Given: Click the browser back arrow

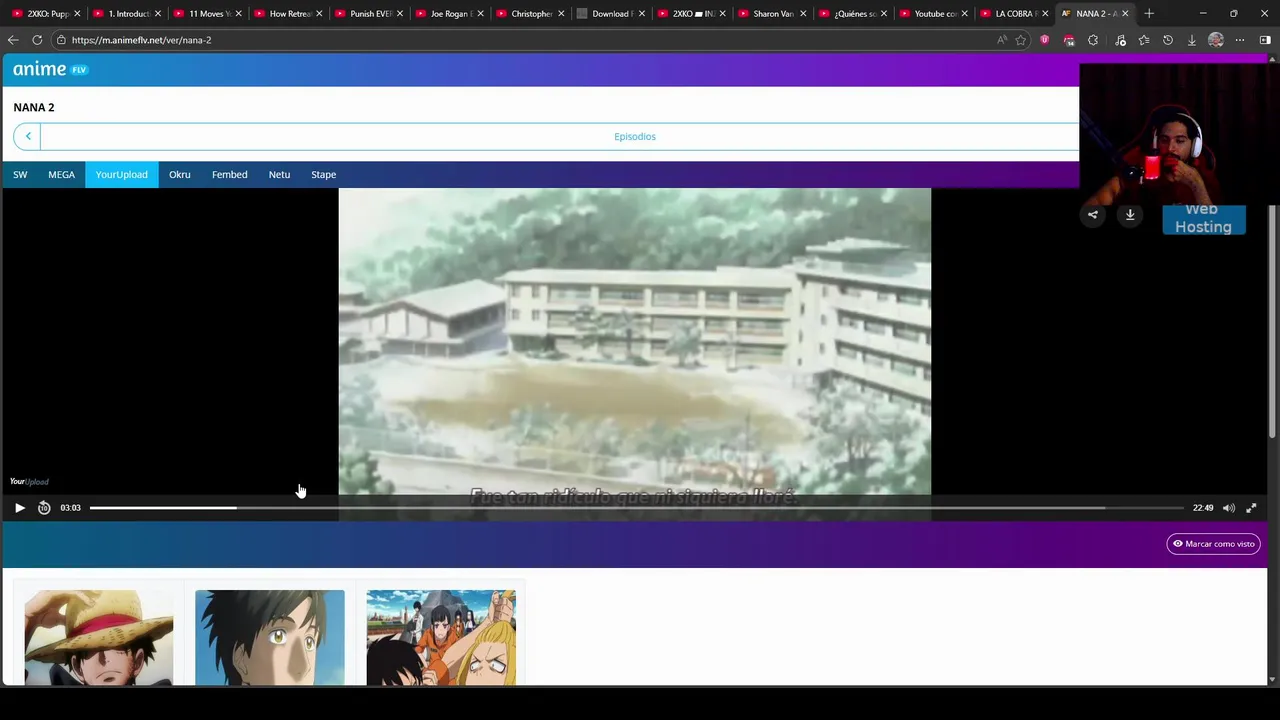Looking at the screenshot, I should point(12,40).
